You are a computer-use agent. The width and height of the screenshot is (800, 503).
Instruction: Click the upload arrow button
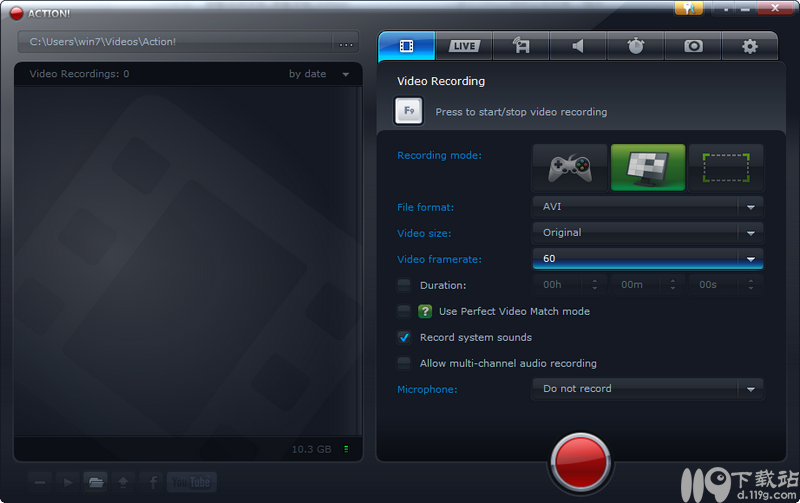coord(123,482)
